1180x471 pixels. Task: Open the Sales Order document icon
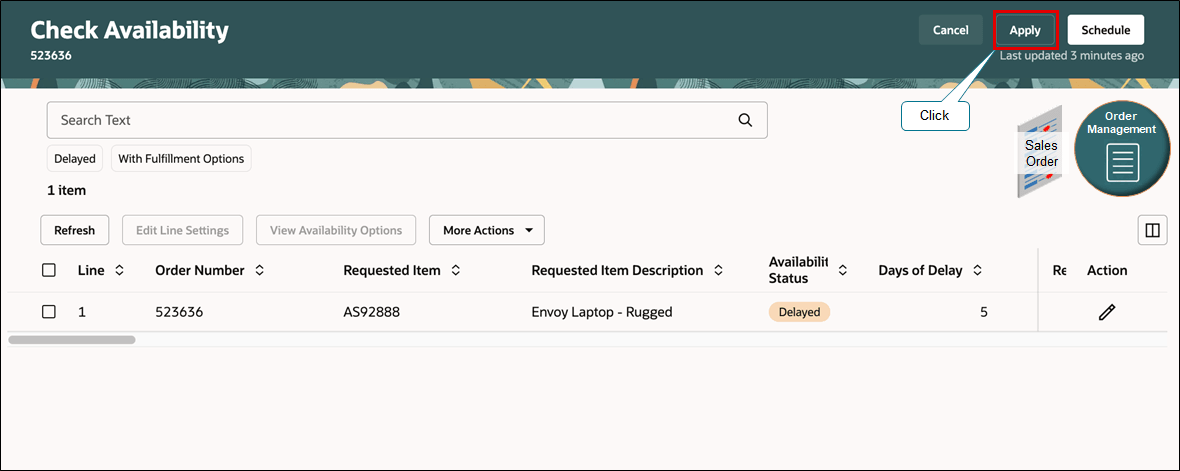[1041, 152]
